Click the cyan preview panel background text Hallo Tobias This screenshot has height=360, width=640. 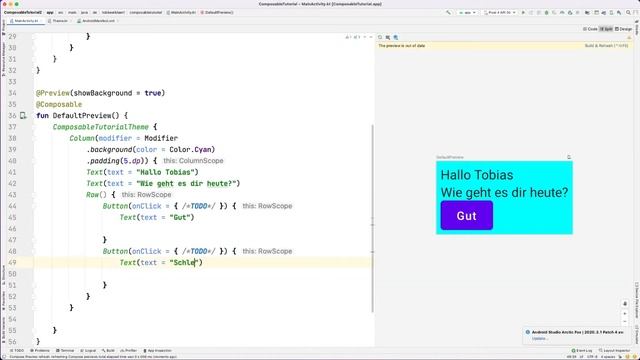(x=477, y=175)
